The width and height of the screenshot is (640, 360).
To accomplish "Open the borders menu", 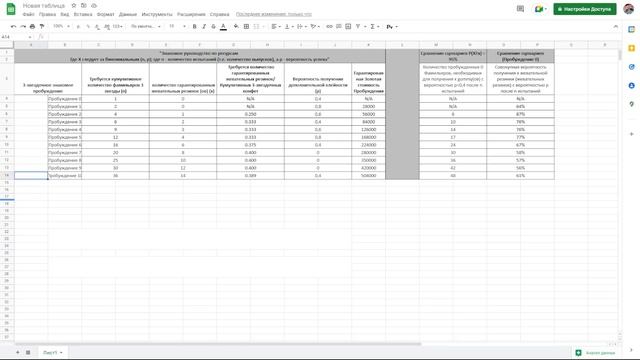I will 246,27.
